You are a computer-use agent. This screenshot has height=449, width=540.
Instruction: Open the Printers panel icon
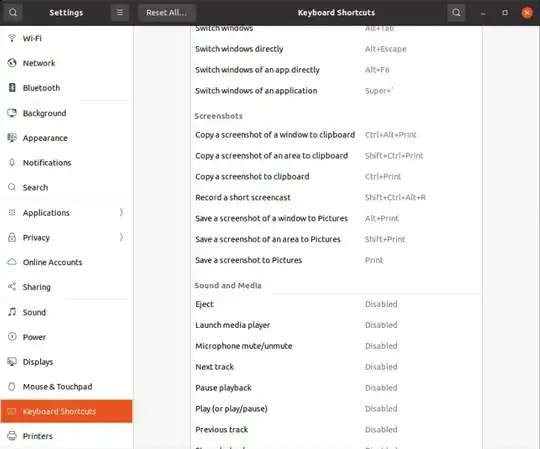tap(12, 436)
